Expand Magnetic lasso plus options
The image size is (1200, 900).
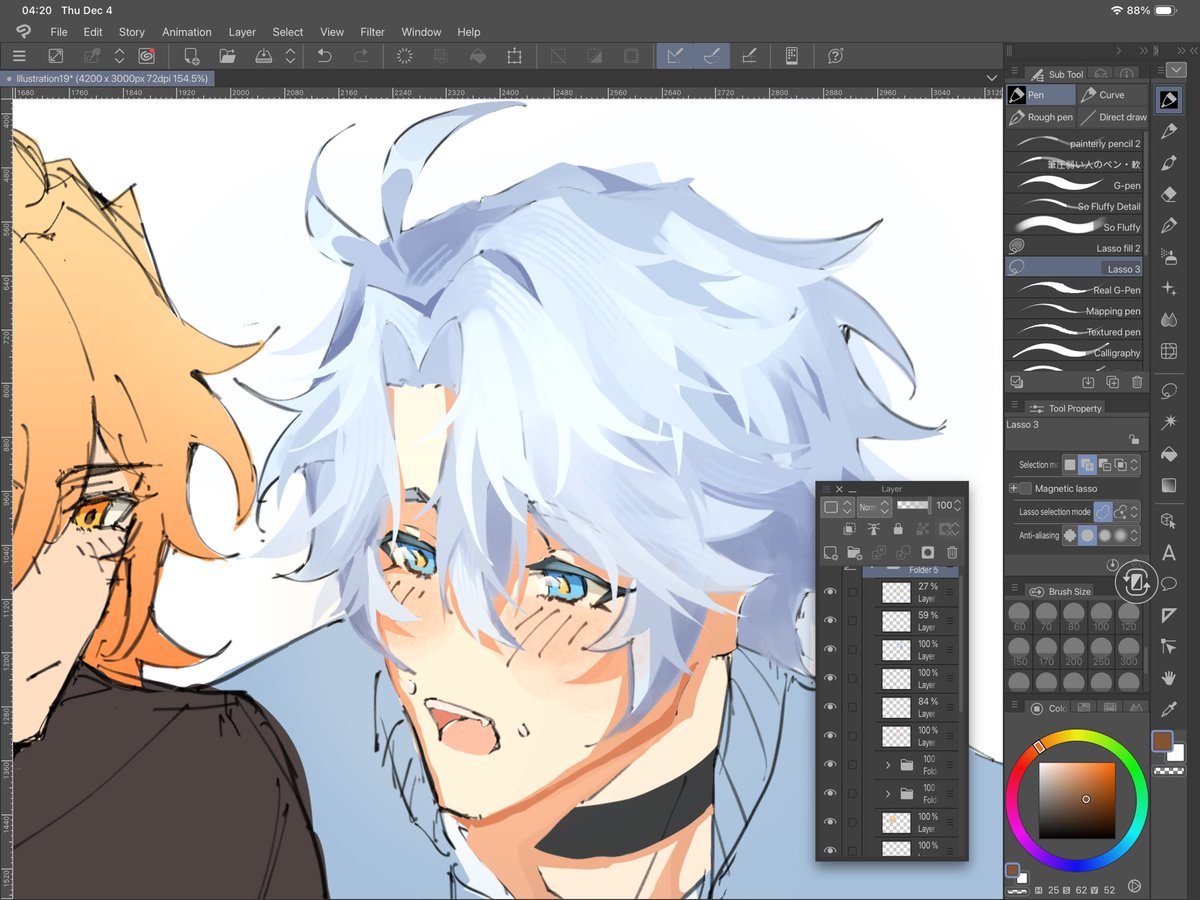[x=1013, y=488]
